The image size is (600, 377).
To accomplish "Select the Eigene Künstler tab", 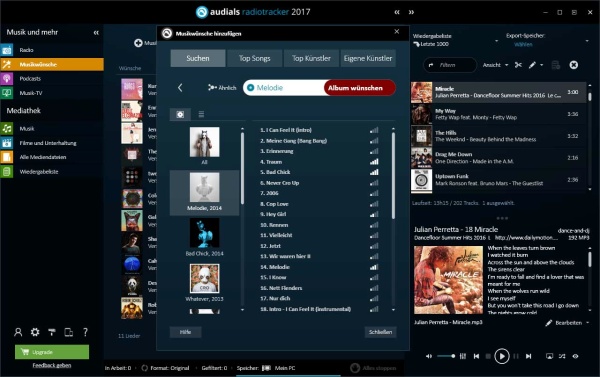I will (368, 58).
